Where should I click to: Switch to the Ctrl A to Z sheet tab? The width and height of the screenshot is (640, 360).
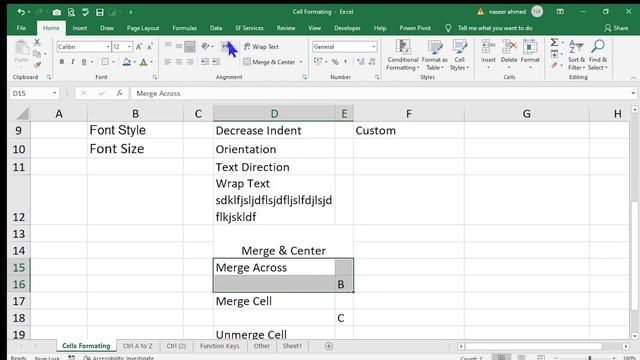click(x=138, y=346)
